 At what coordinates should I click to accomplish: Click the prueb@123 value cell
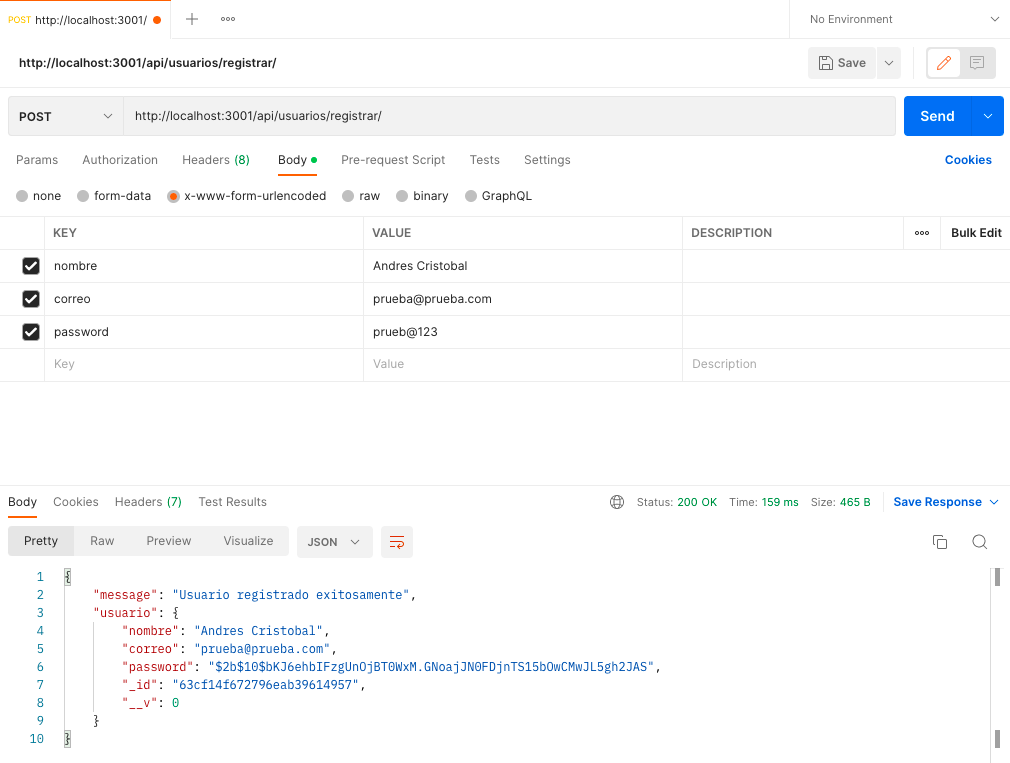[x=523, y=332]
